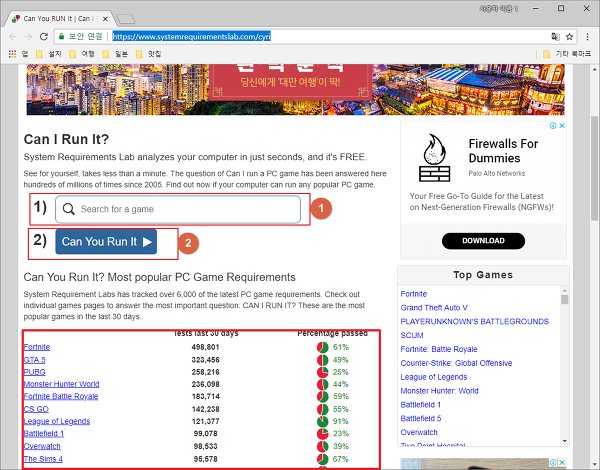Open CS GO link in the table
Viewport: 600px width, 470px height.
(x=36, y=409)
